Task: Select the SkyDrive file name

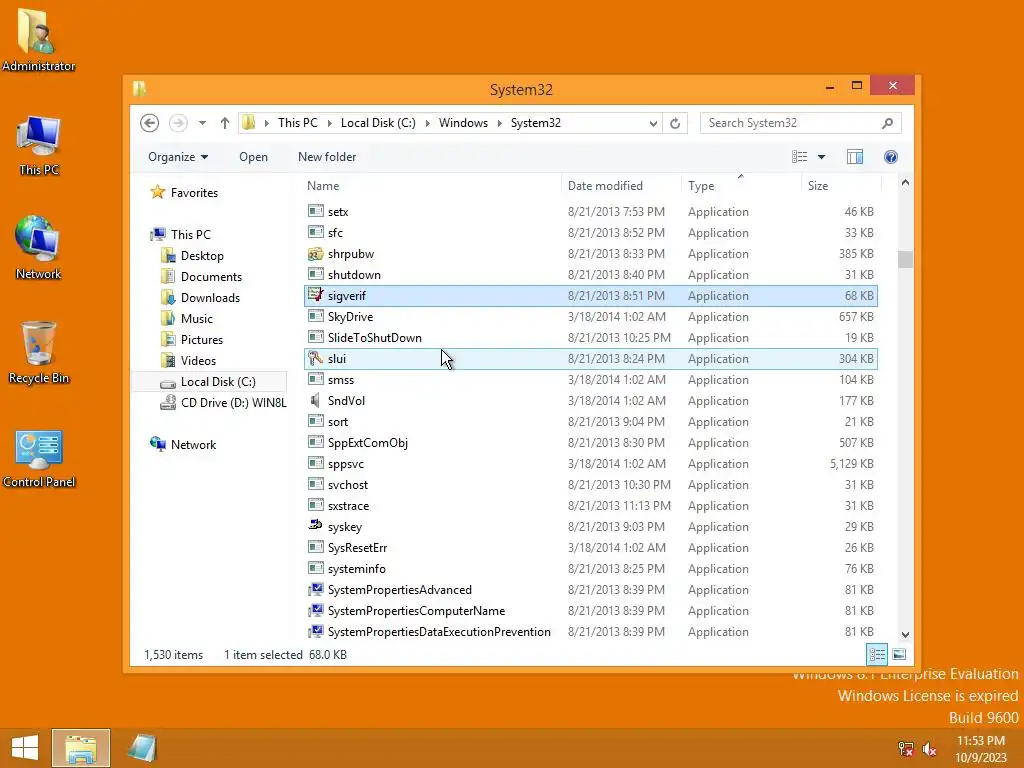Action: coord(350,317)
